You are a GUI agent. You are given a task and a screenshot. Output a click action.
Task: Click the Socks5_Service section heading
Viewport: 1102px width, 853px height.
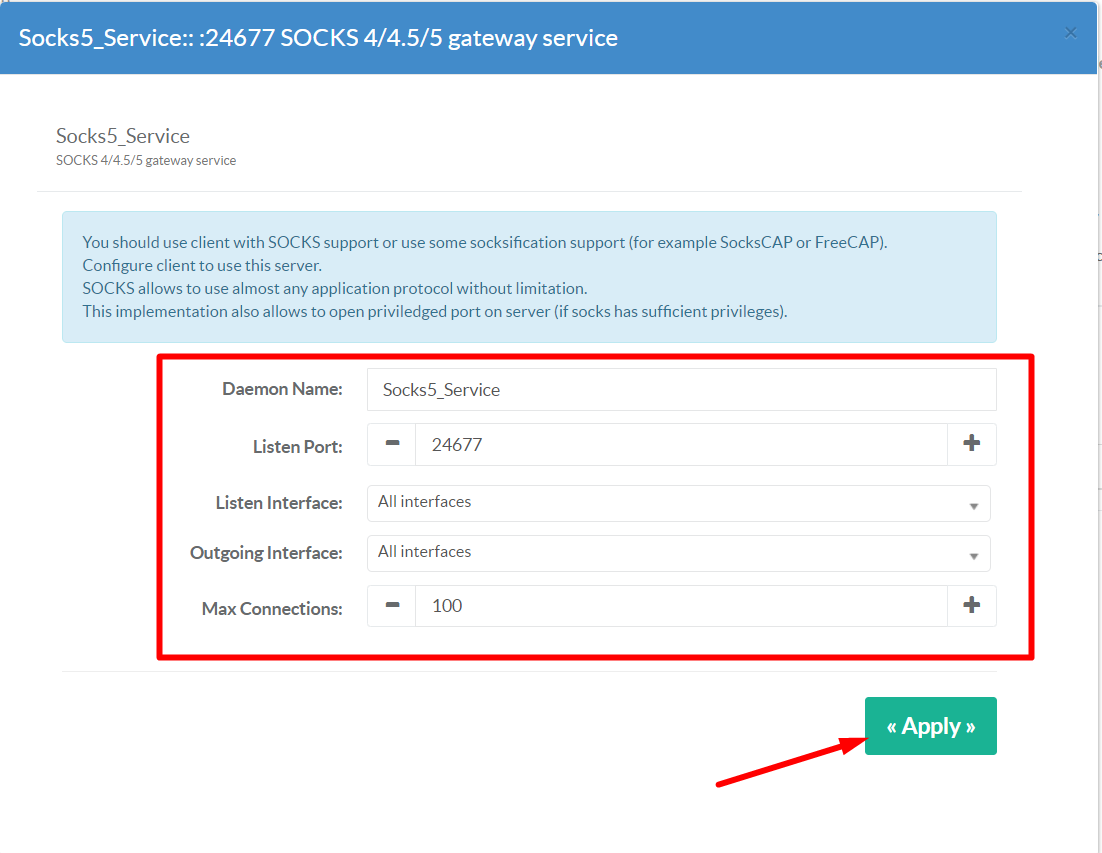point(123,136)
